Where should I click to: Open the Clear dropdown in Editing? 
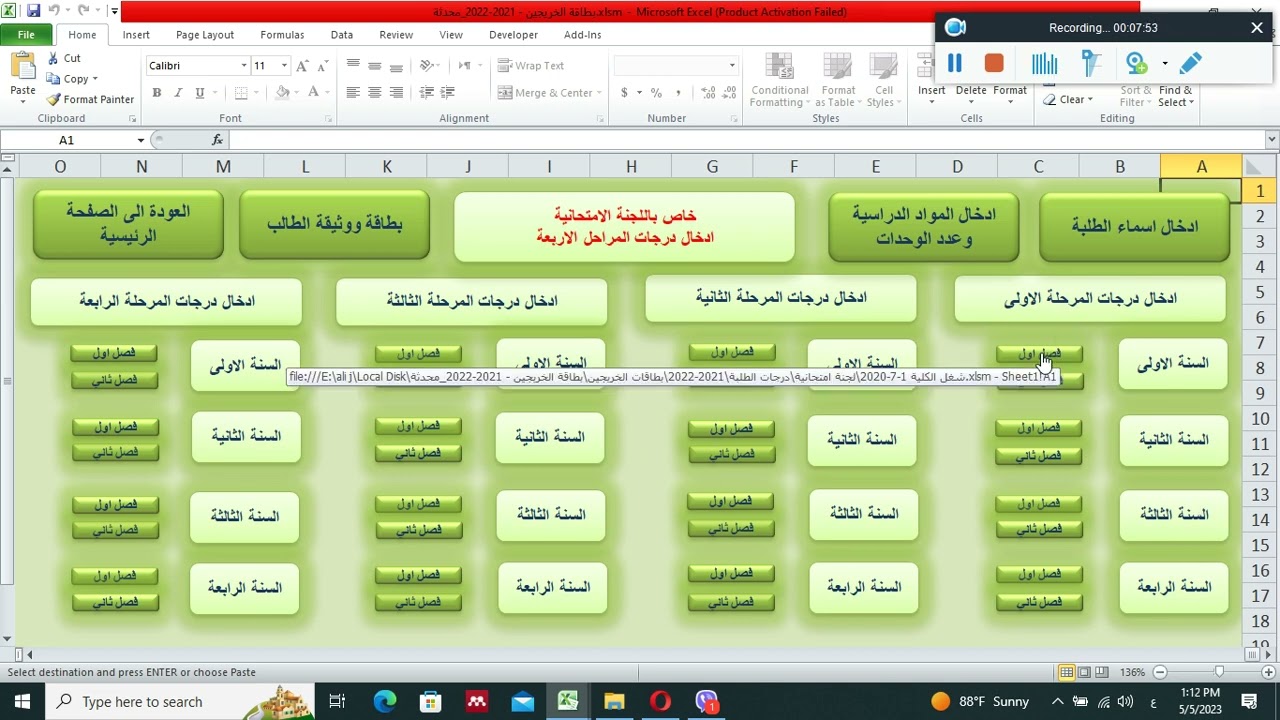(1069, 99)
